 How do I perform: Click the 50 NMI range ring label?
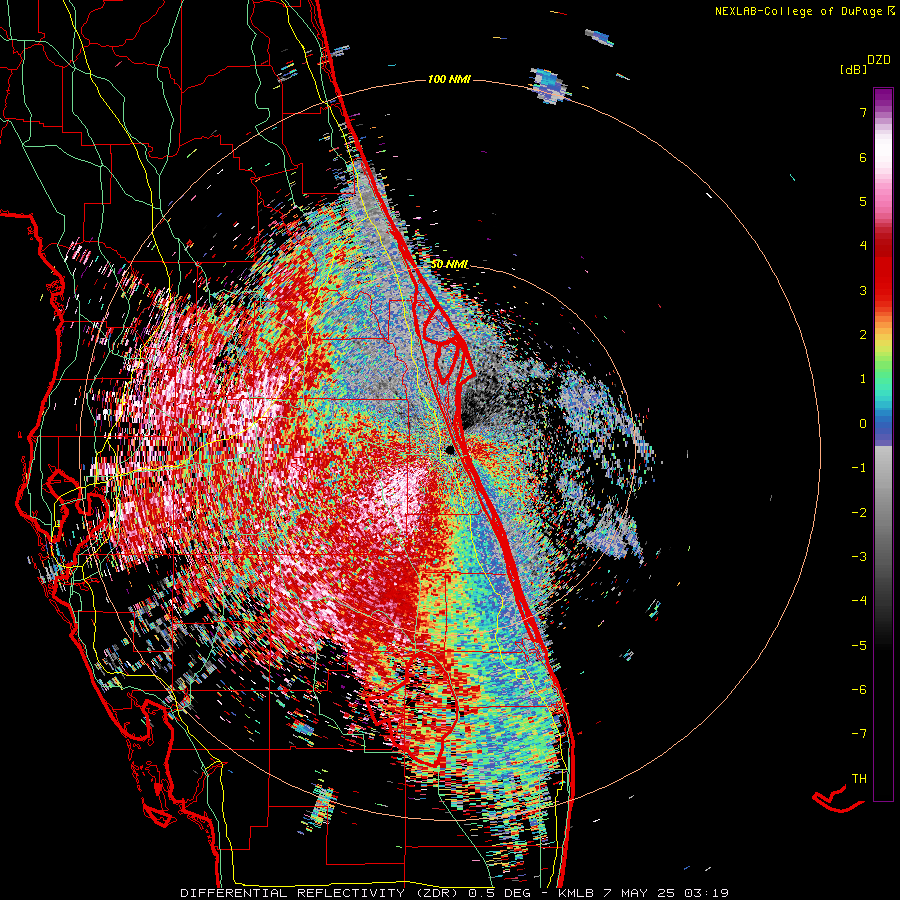(449, 264)
